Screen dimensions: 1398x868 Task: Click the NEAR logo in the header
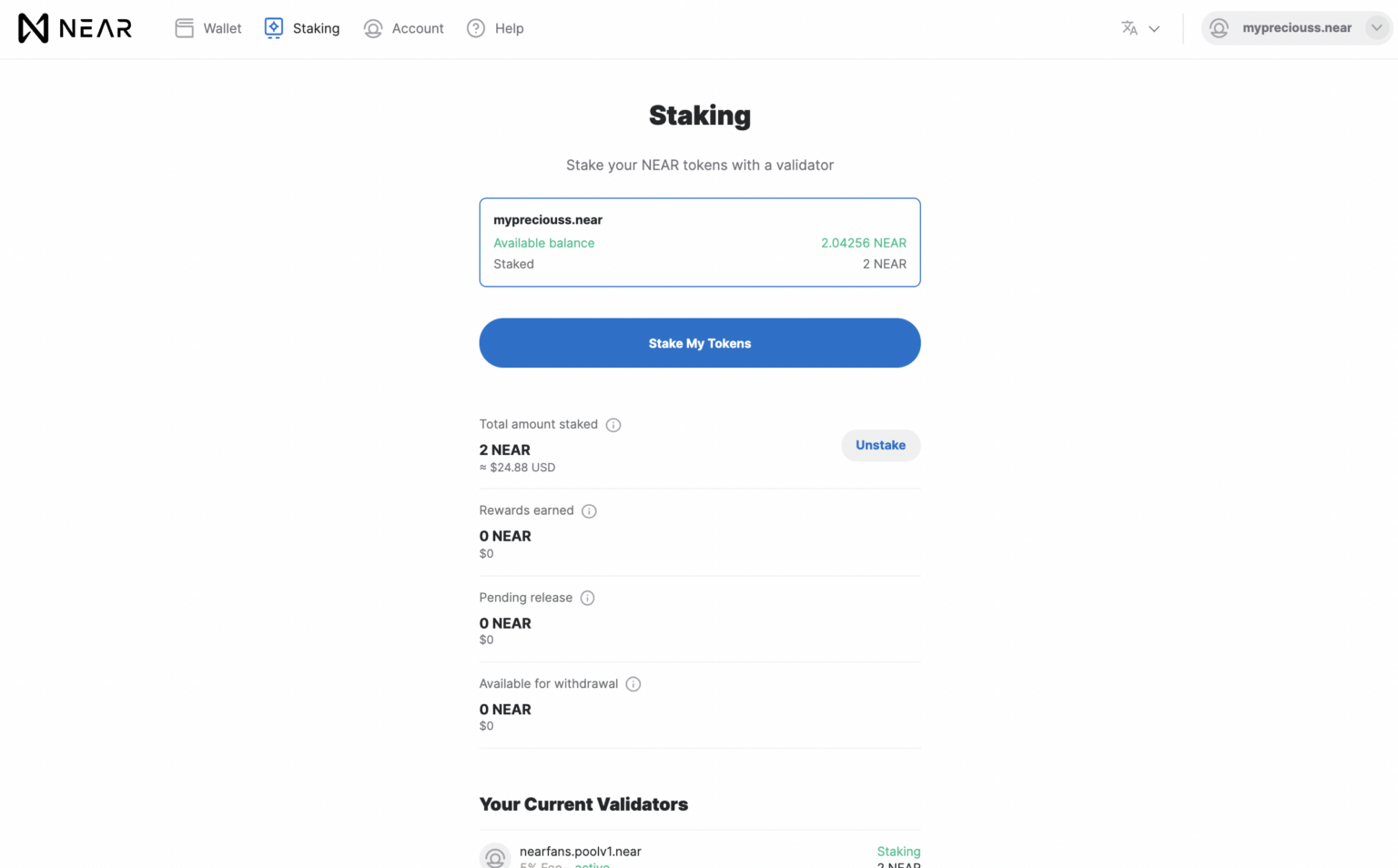75,27
